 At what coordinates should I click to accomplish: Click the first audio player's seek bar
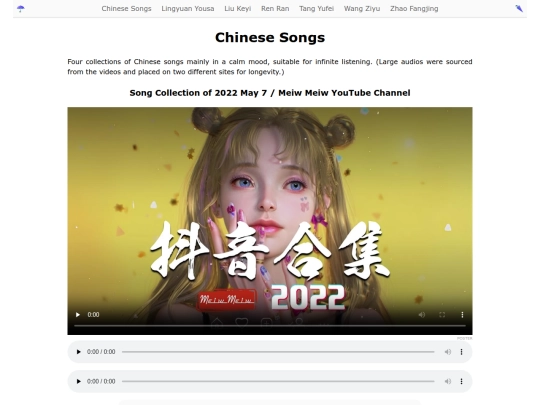tap(278, 352)
